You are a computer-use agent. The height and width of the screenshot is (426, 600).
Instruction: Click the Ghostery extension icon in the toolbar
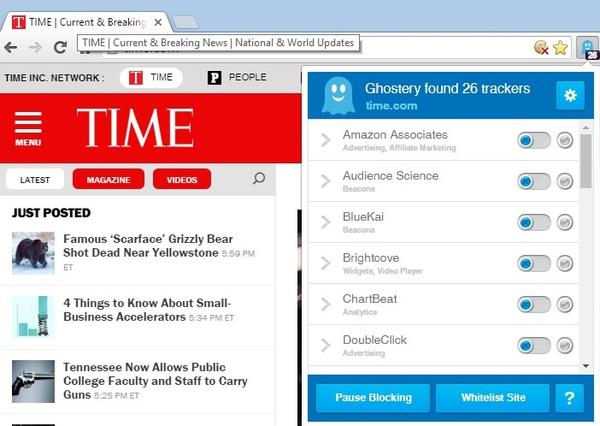pos(587,48)
